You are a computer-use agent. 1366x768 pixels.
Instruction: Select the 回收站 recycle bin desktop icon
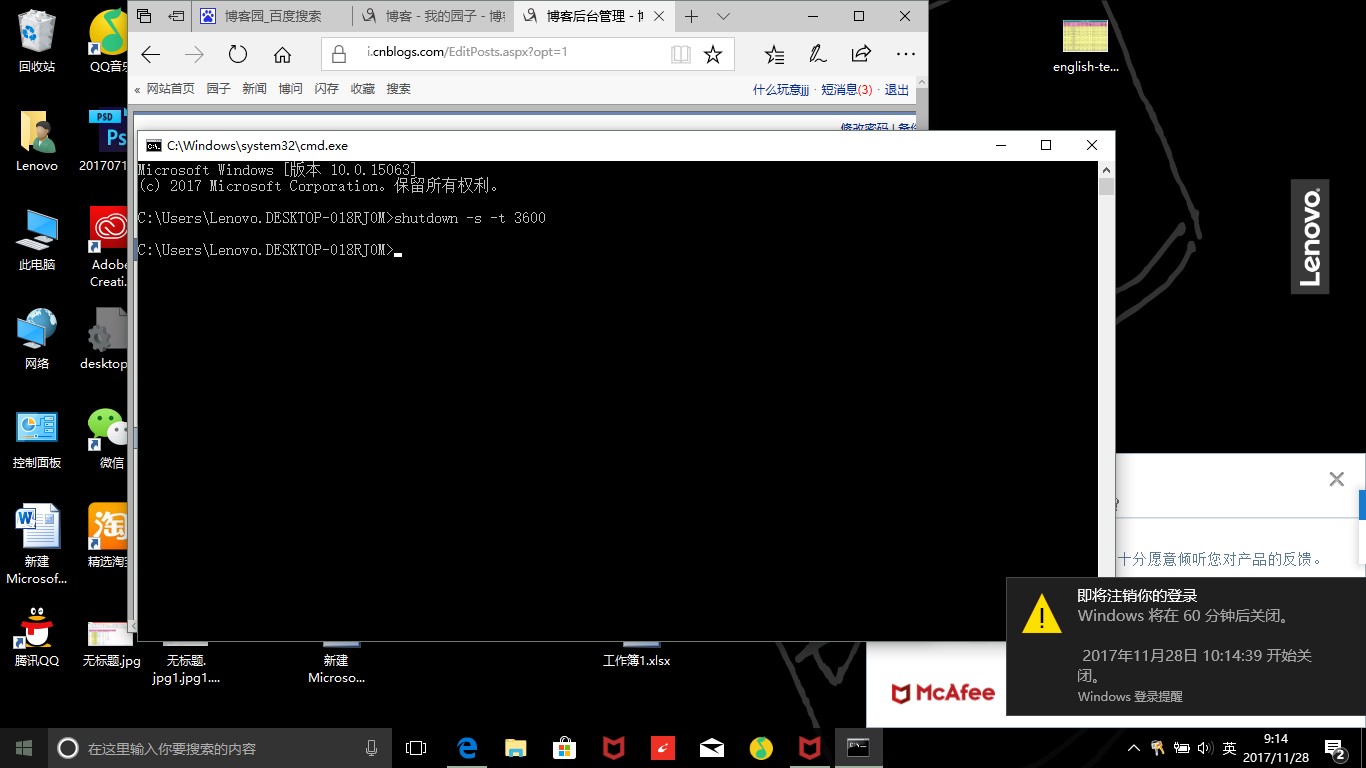(37, 41)
